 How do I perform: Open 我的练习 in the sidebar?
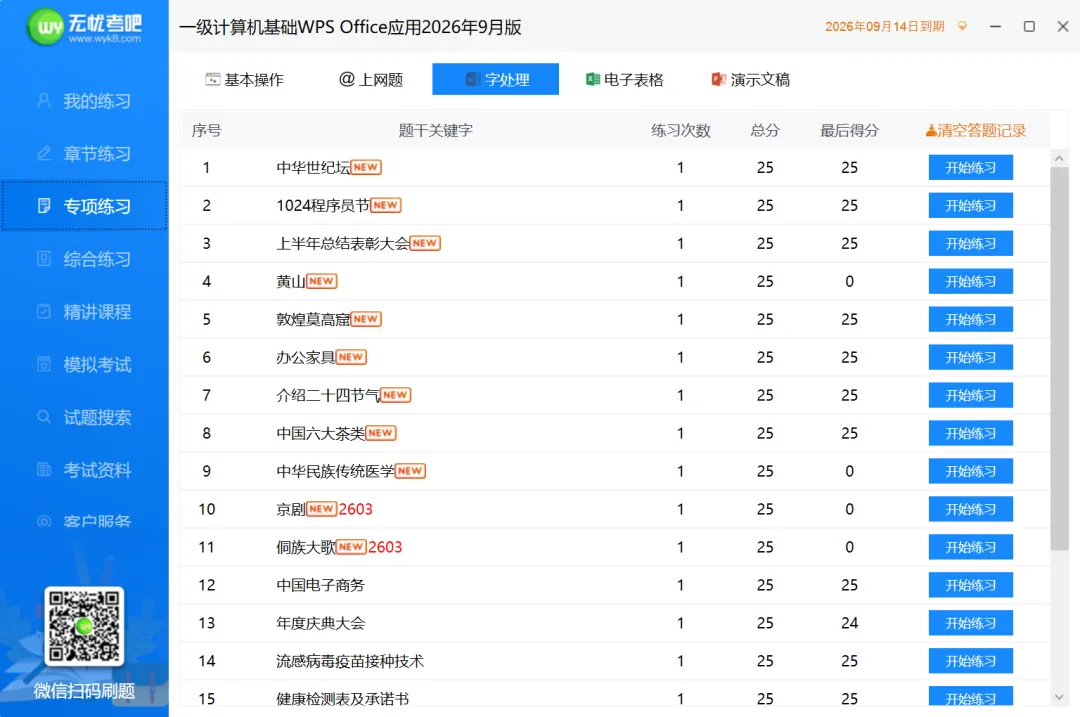(84, 101)
